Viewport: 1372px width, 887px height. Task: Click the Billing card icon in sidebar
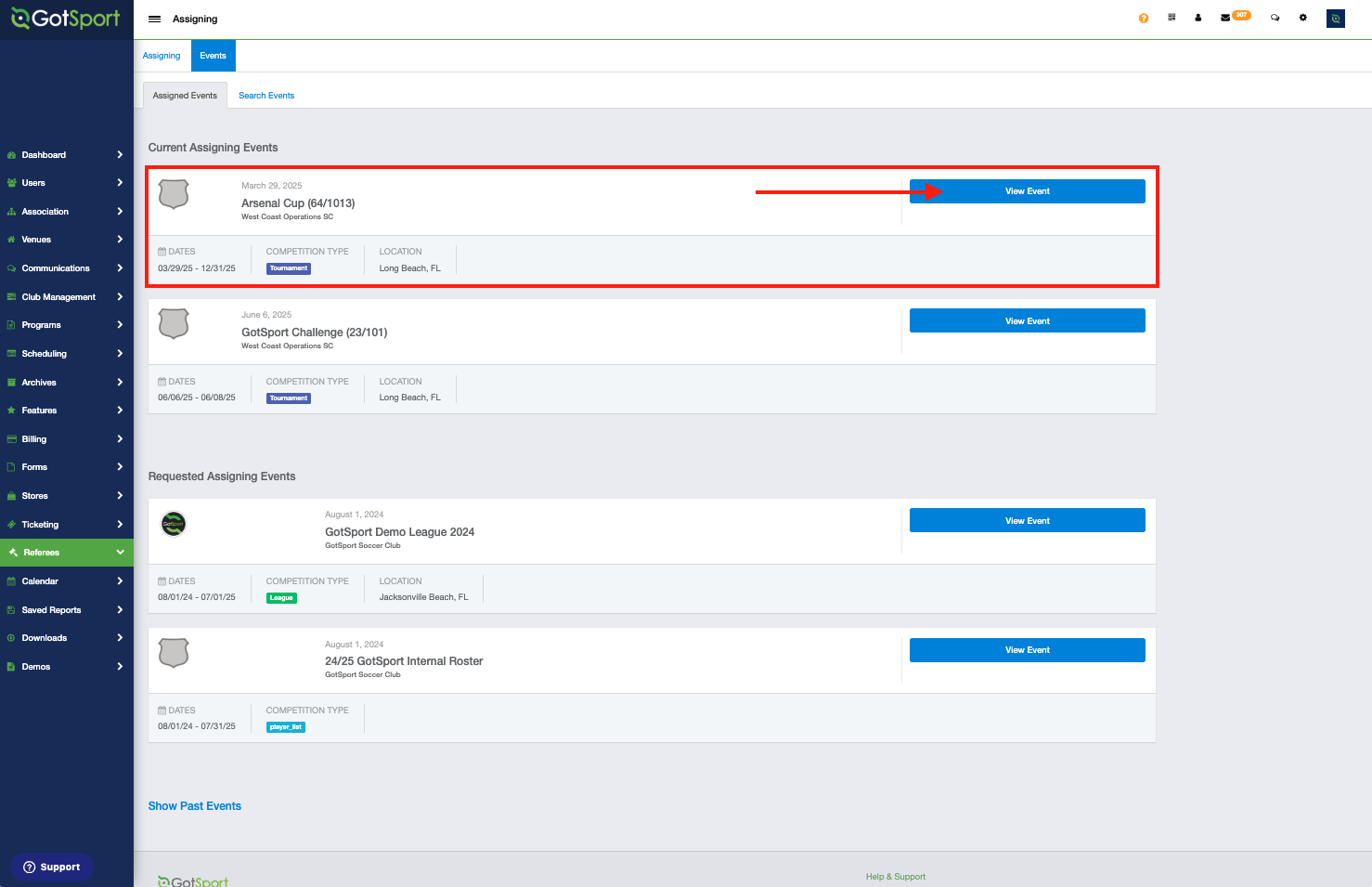[x=11, y=439]
